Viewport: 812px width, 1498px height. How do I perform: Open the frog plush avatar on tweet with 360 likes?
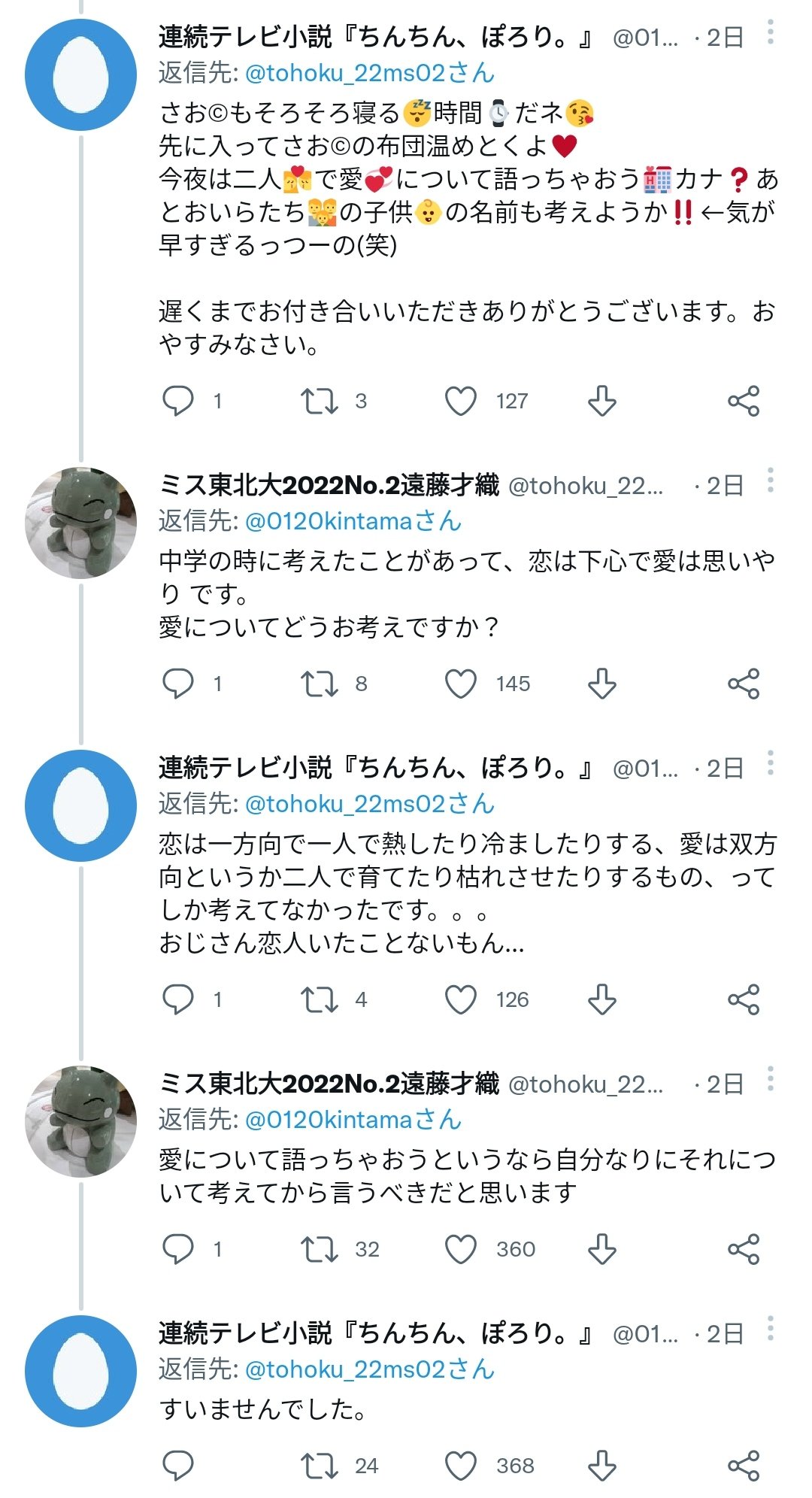pos(81,1121)
